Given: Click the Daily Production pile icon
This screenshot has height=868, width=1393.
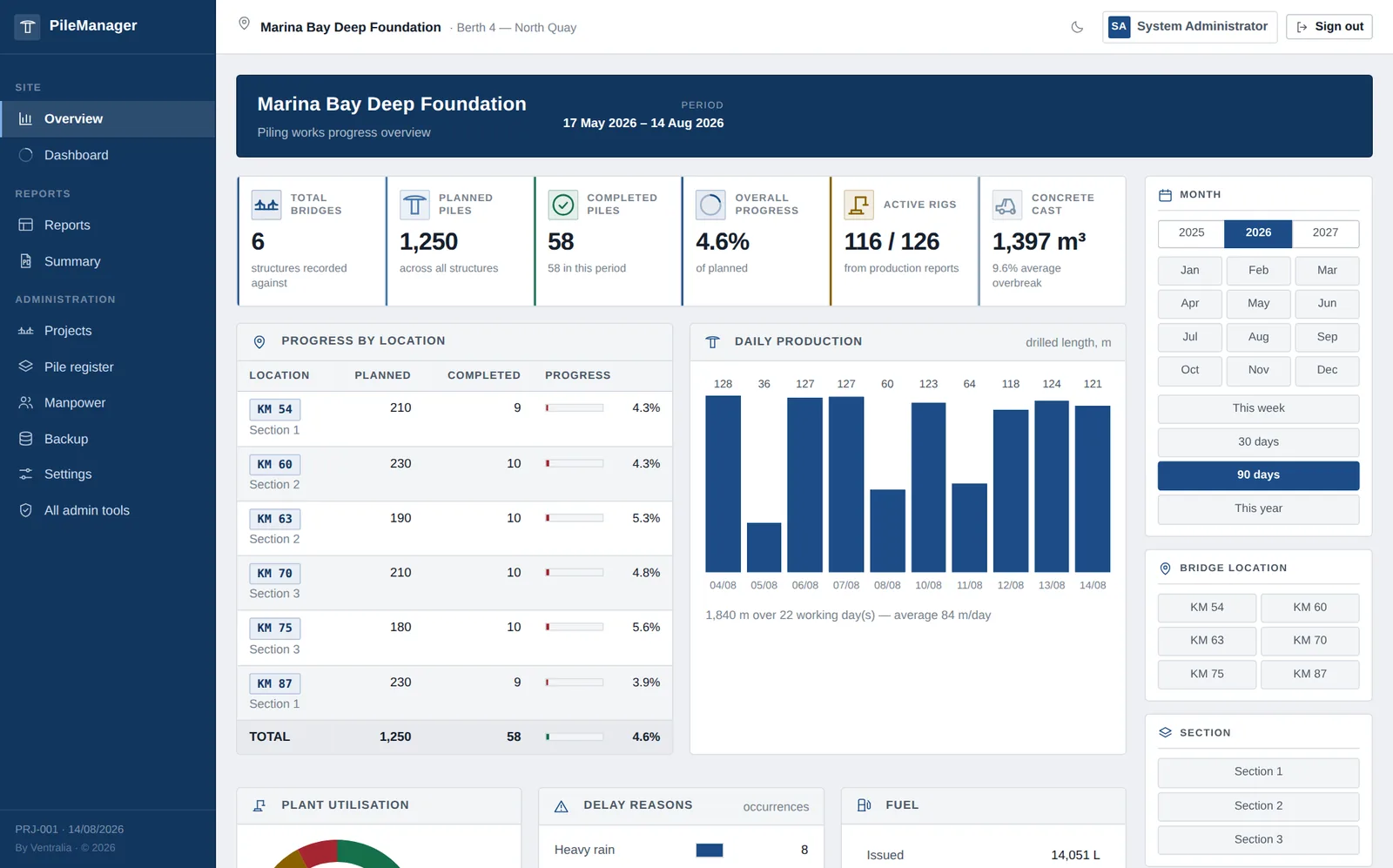Looking at the screenshot, I should 712,342.
